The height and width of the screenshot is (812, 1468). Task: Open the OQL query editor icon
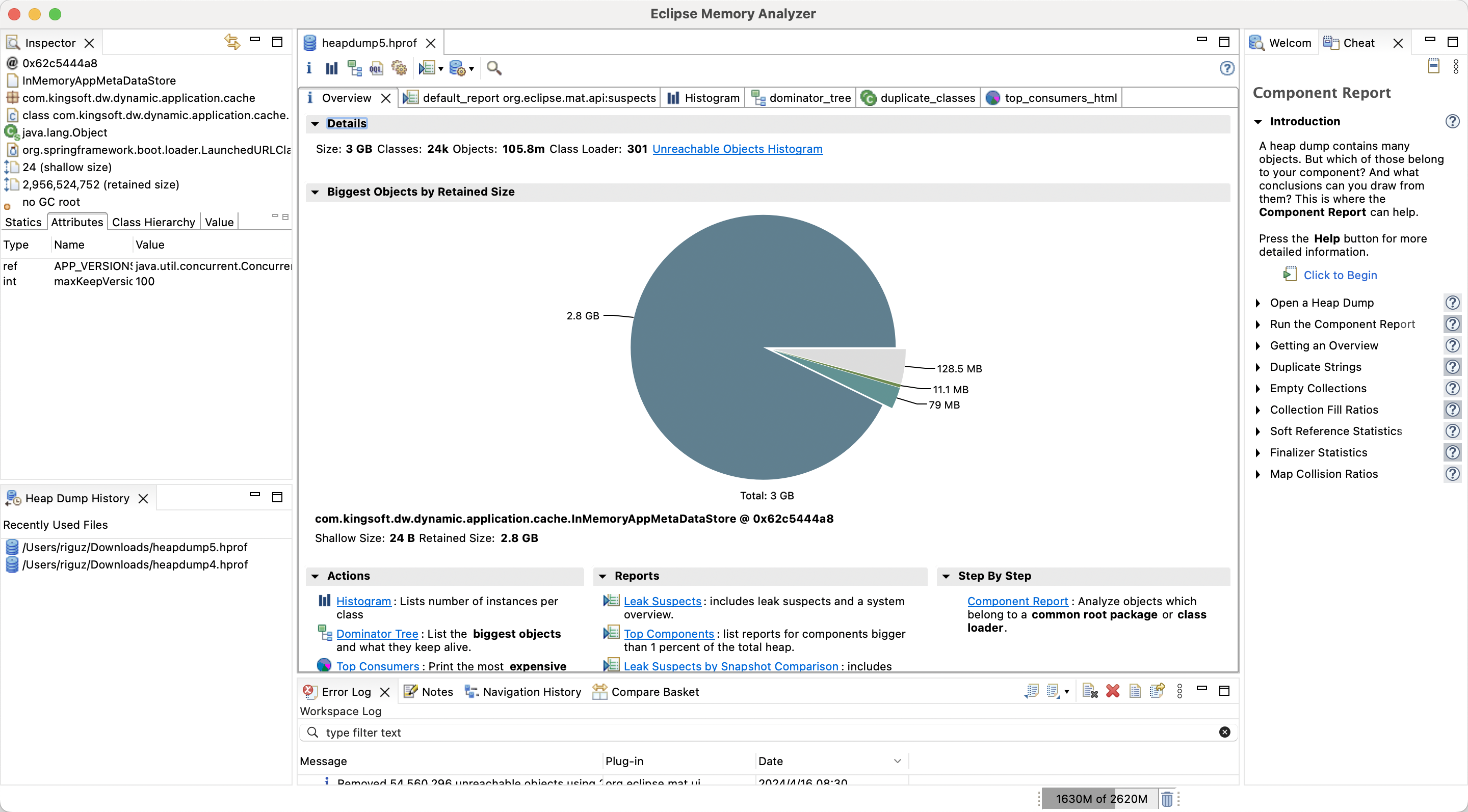(376, 69)
